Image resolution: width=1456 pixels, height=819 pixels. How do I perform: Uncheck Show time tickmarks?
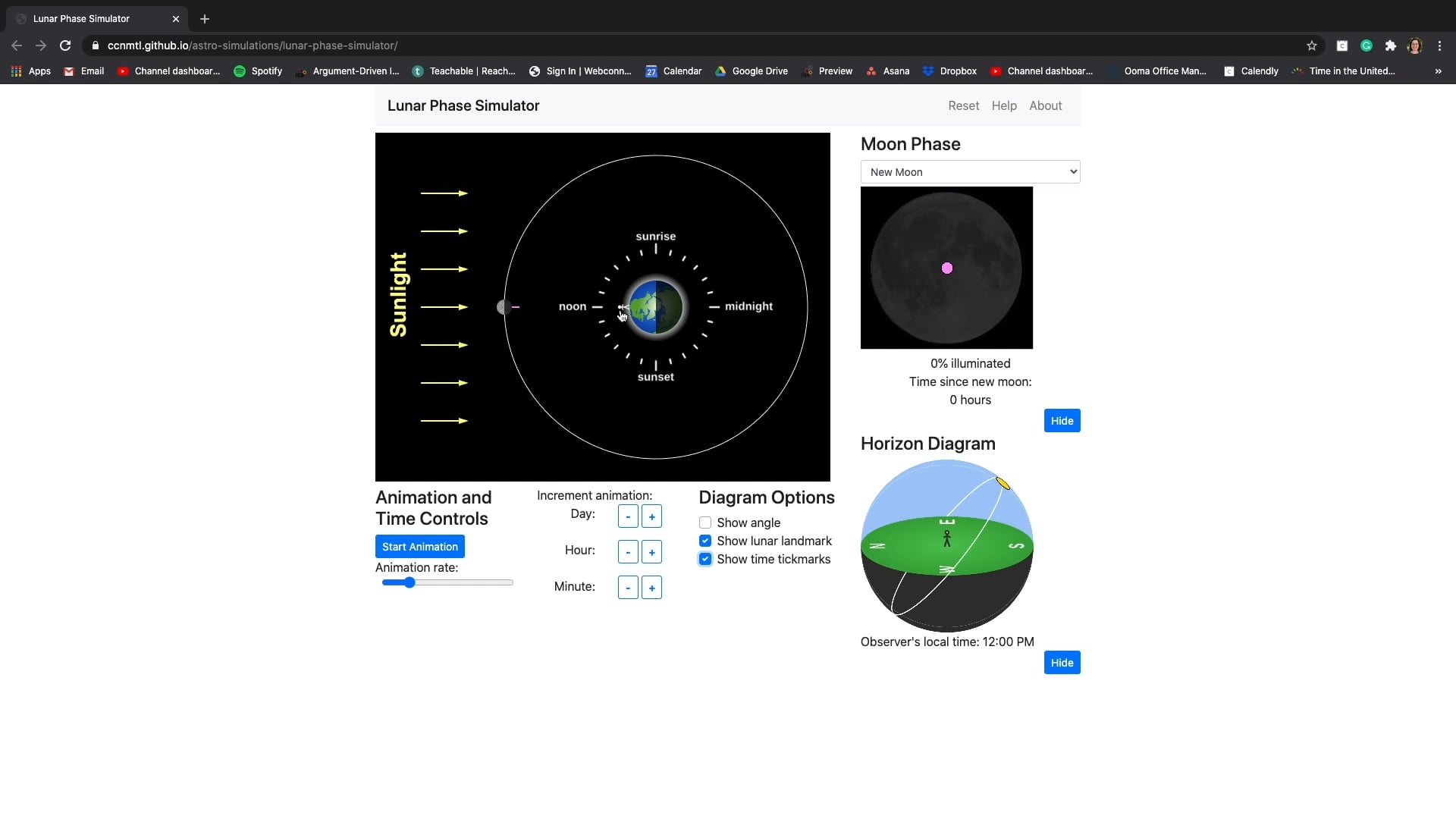[704, 559]
